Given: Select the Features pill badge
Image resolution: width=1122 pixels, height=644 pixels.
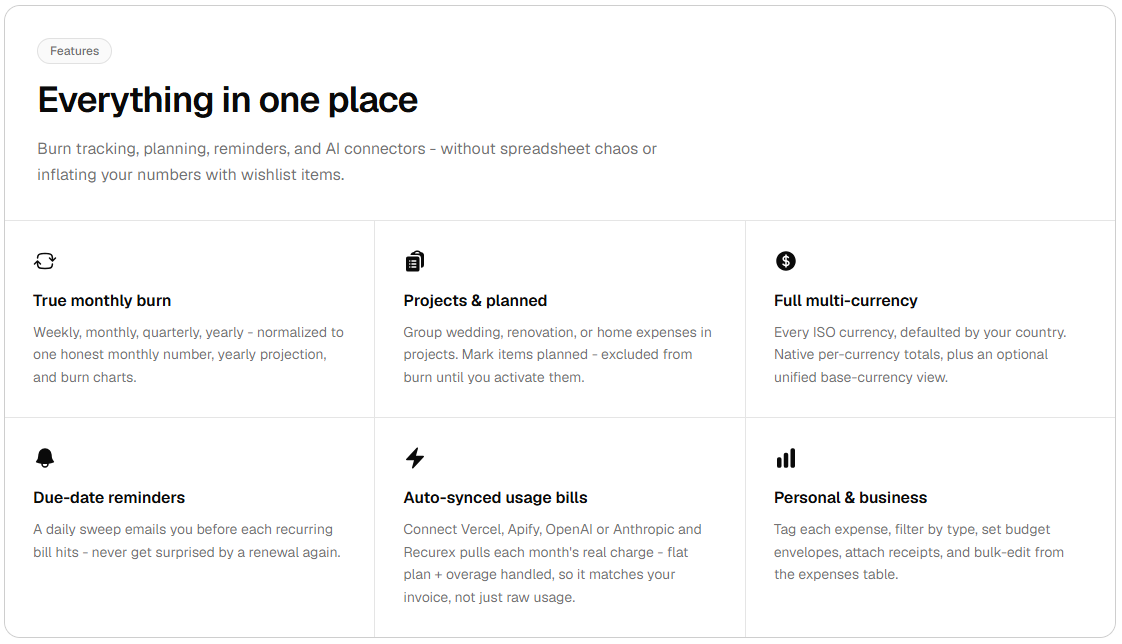Looking at the screenshot, I should tap(74, 51).
